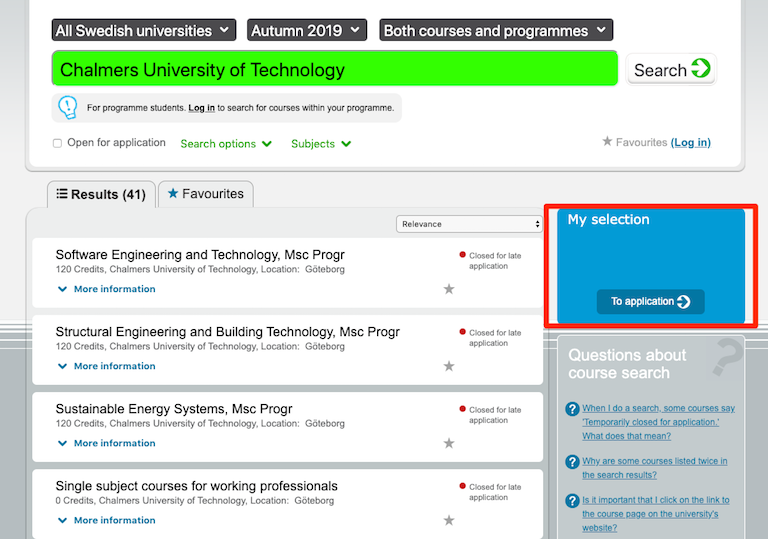Click the lightbulb tip icon

68,107
